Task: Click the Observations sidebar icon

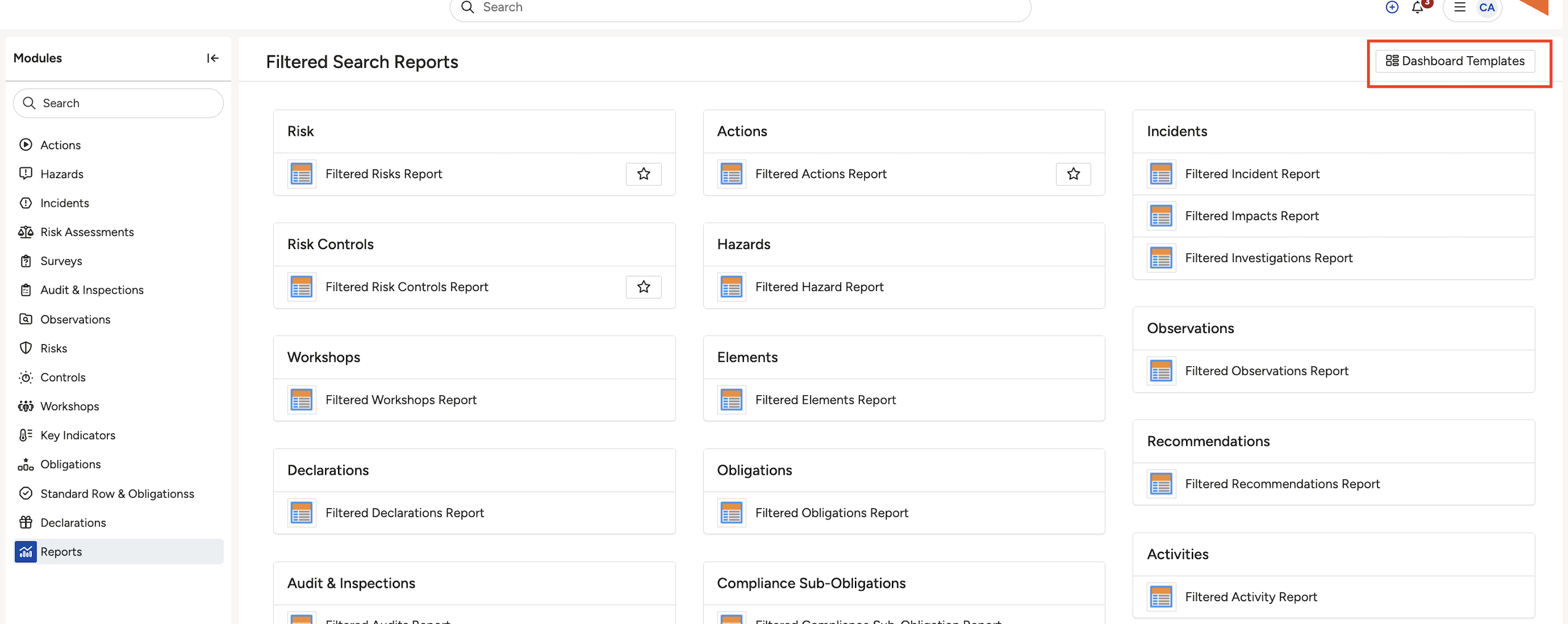Action: (26, 319)
